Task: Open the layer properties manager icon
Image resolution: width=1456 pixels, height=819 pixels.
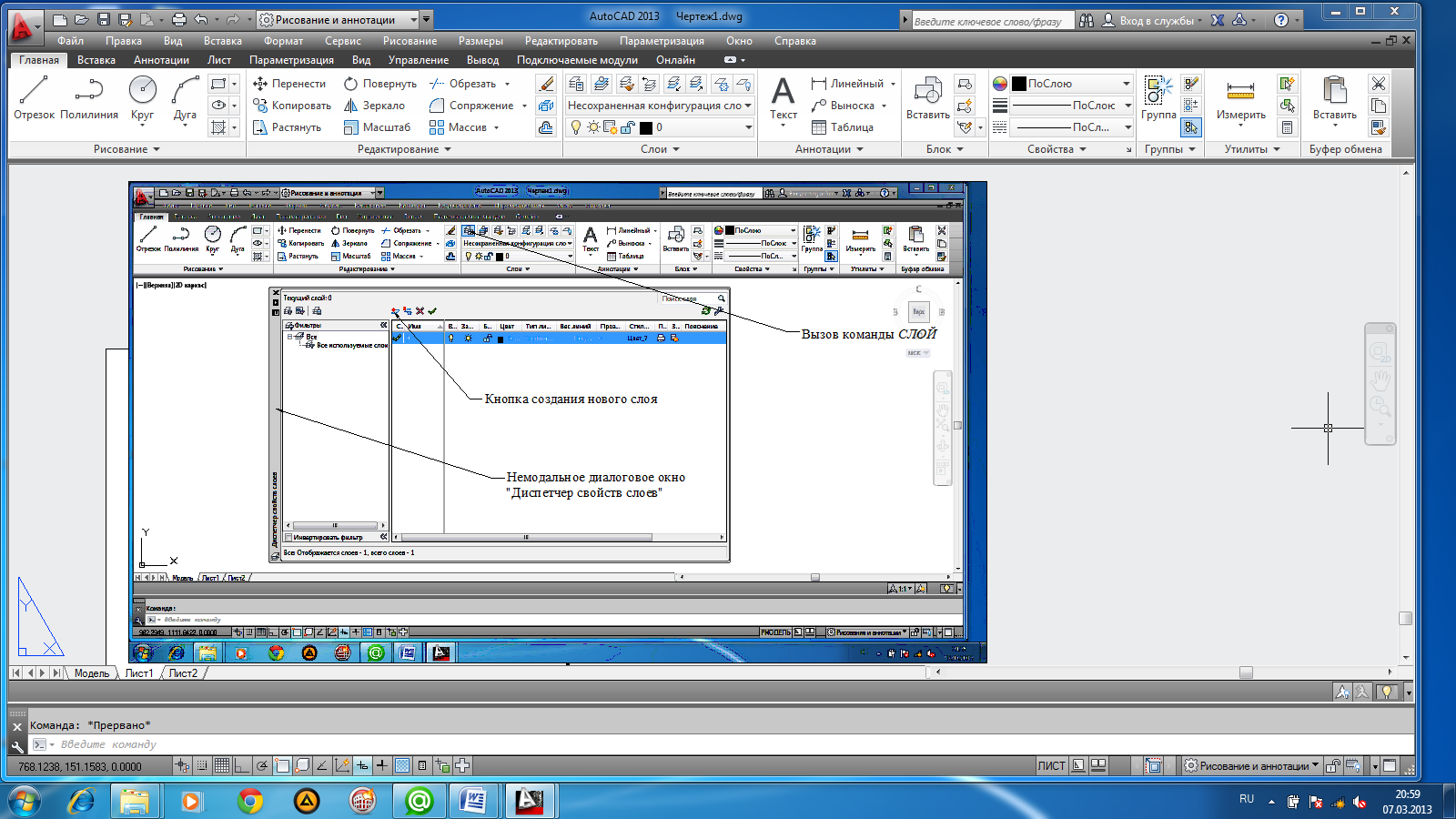Action: [576, 84]
